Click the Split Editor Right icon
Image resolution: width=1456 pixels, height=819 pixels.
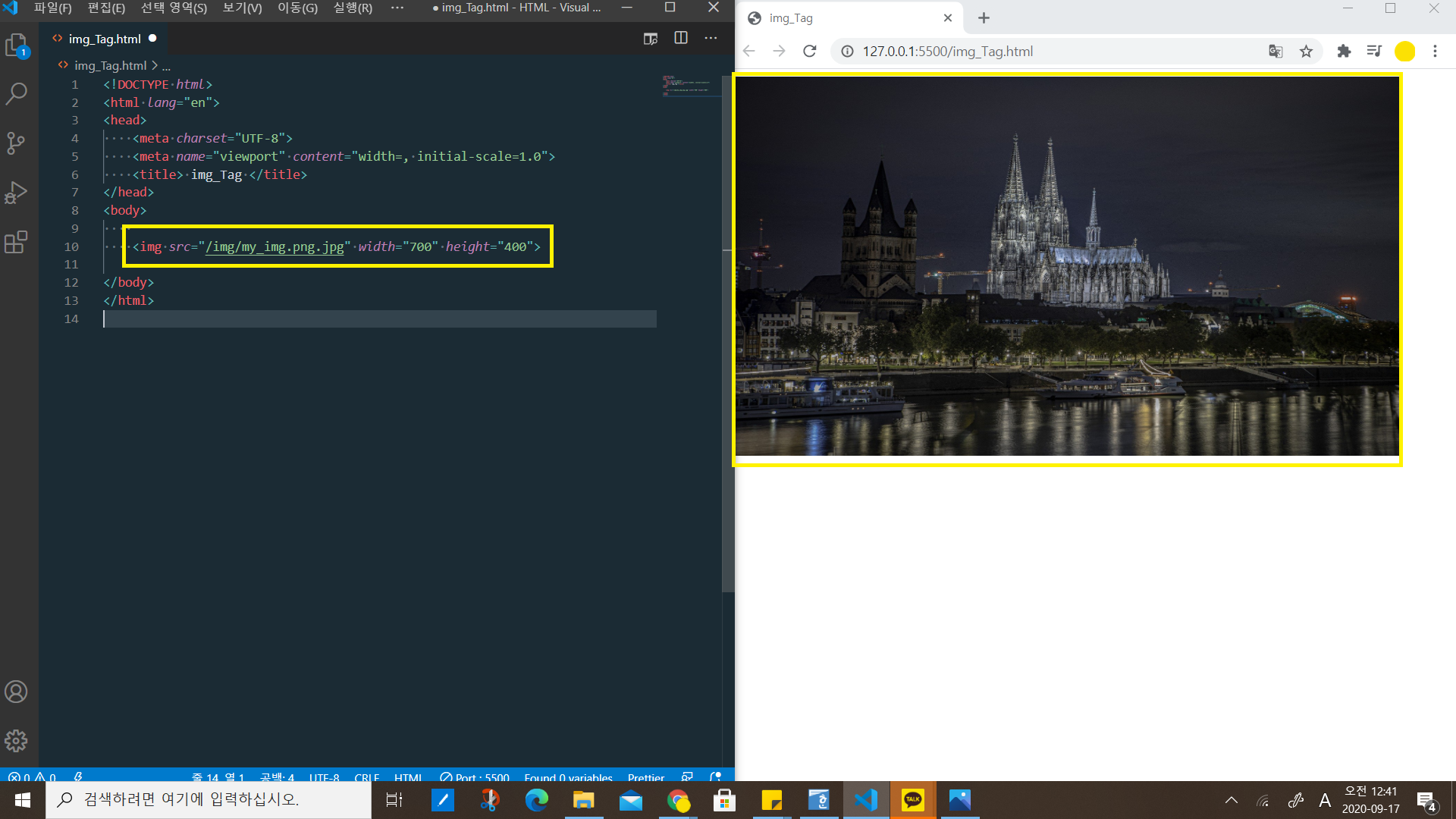pyautogui.click(x=680, y=38)
